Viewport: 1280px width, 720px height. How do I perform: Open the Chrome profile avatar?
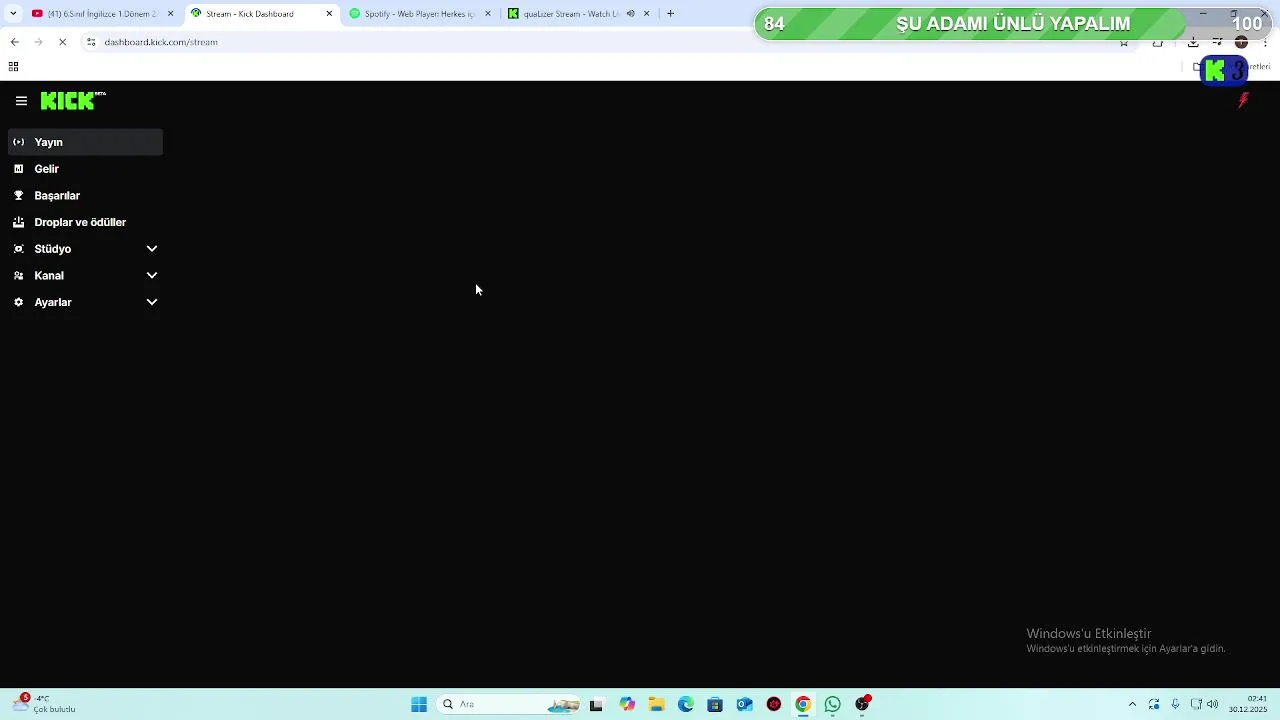(x=1242, y=42)
